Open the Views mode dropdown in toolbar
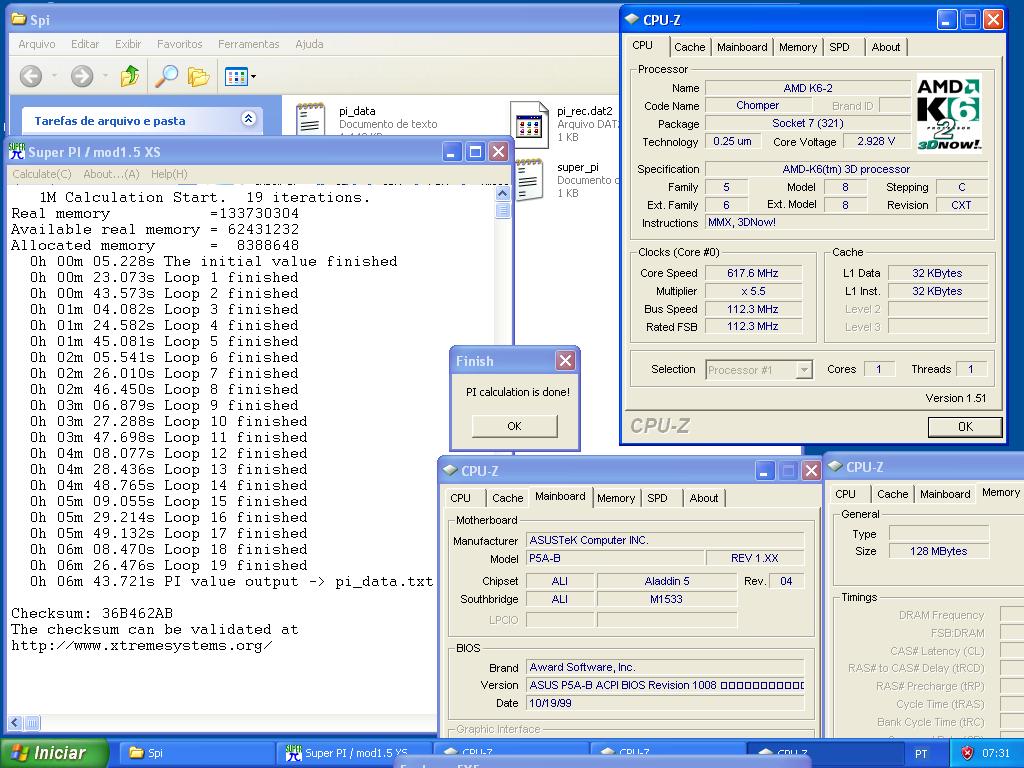This screenshot has height=768, width=1024. point(240,76)
